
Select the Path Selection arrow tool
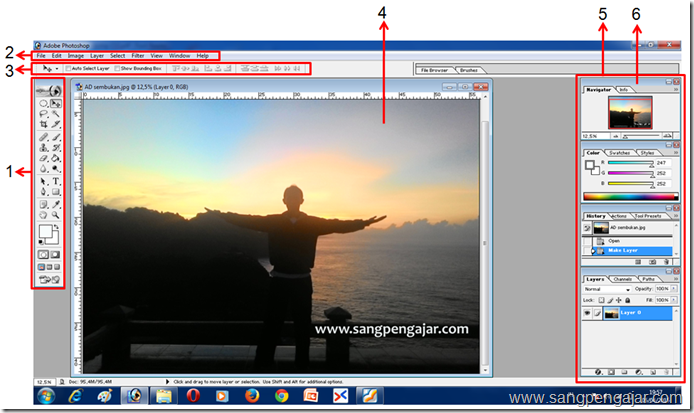tap(44, 181)
